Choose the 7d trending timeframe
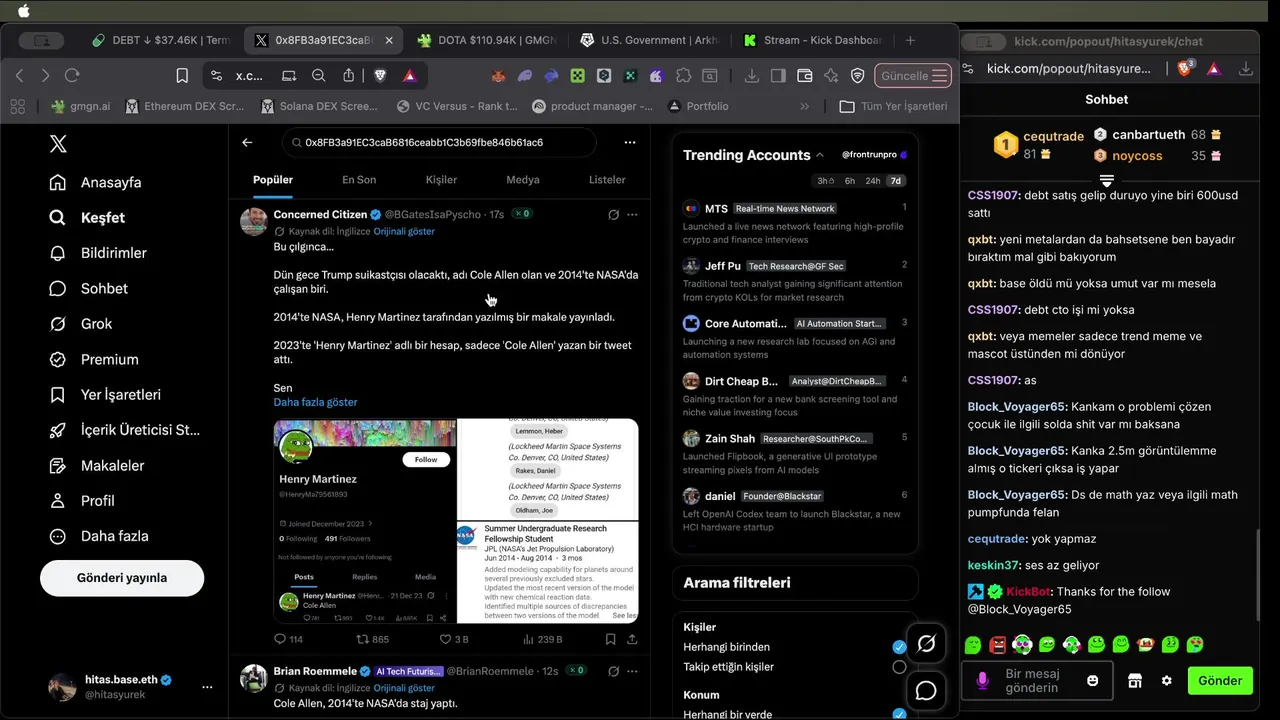Viewport: 1280px width, 720px height. (896, 181)
